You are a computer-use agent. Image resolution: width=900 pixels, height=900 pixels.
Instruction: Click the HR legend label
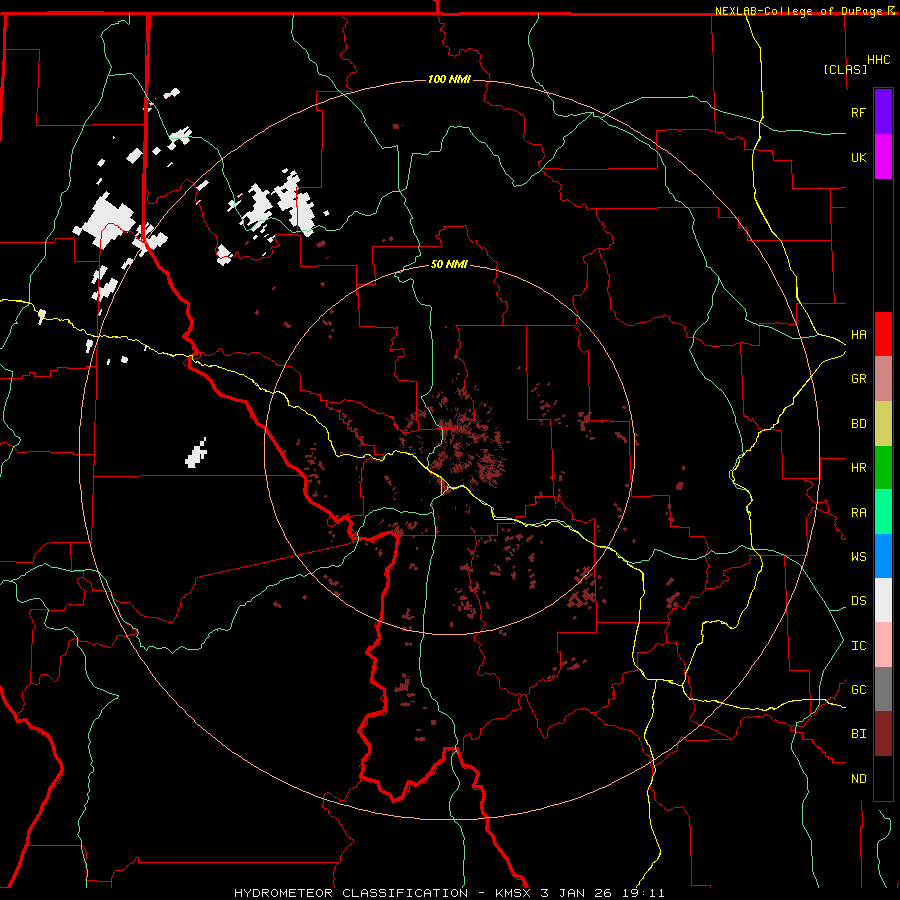[858, 468]
